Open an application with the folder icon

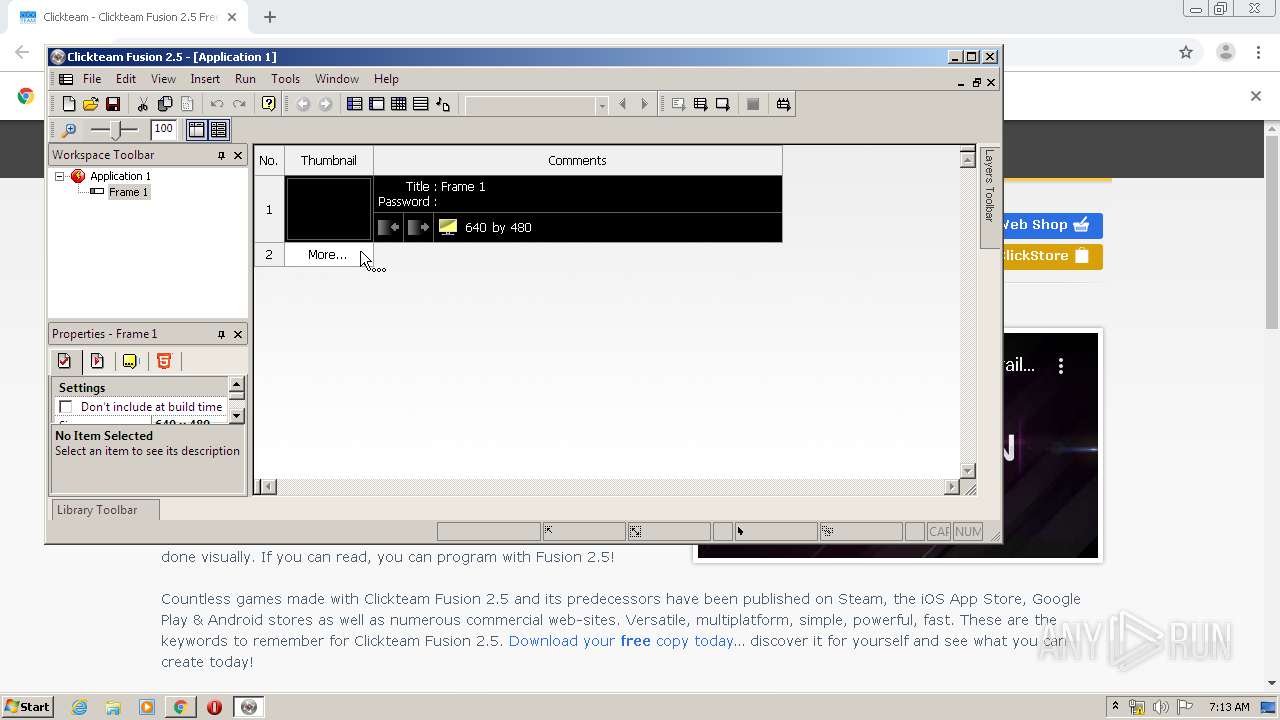click(x=91, y=104)
